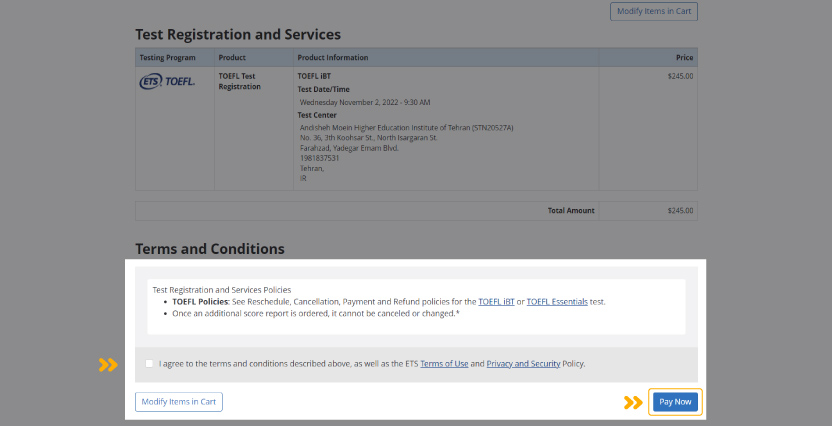Open the Privacy and Security link
The width and height of the screenshot is (832, 426).
(523, 363)
